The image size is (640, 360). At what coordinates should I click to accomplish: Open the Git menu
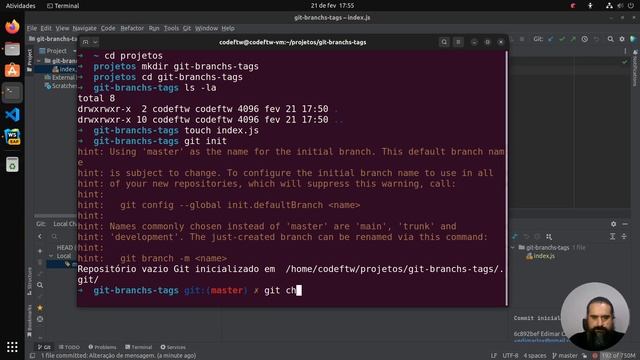(x=187, y=28)
